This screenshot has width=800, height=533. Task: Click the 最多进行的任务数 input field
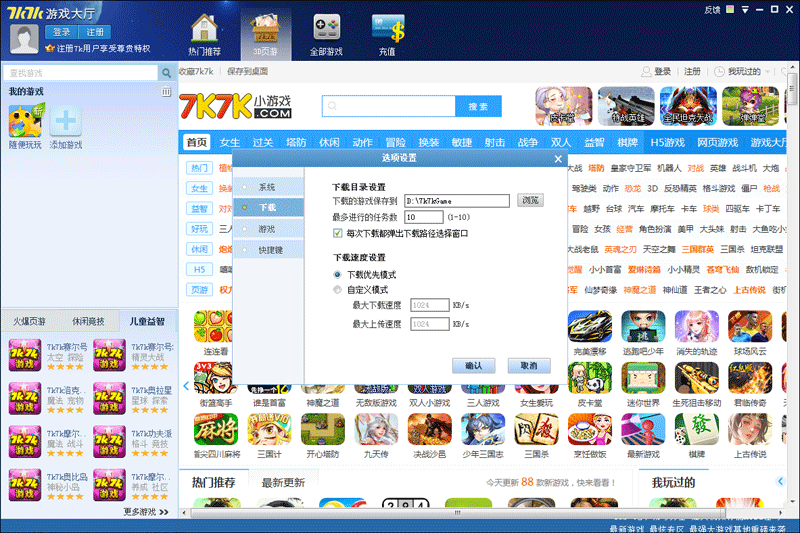423,217
